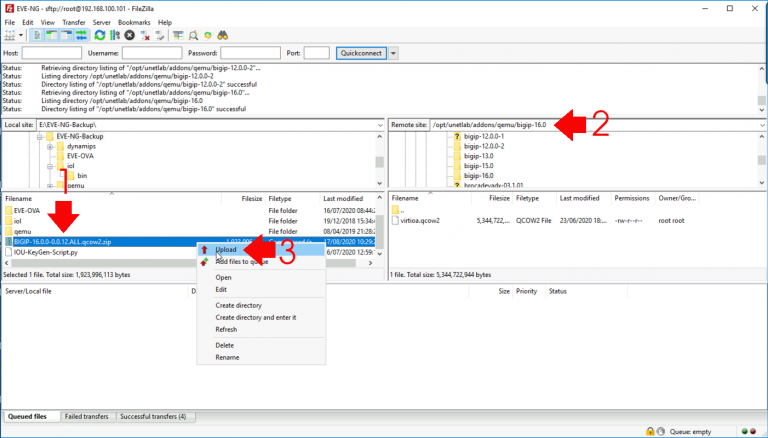Collapse the EVE-NG-Backup tree node

click(x=40, y=137)
